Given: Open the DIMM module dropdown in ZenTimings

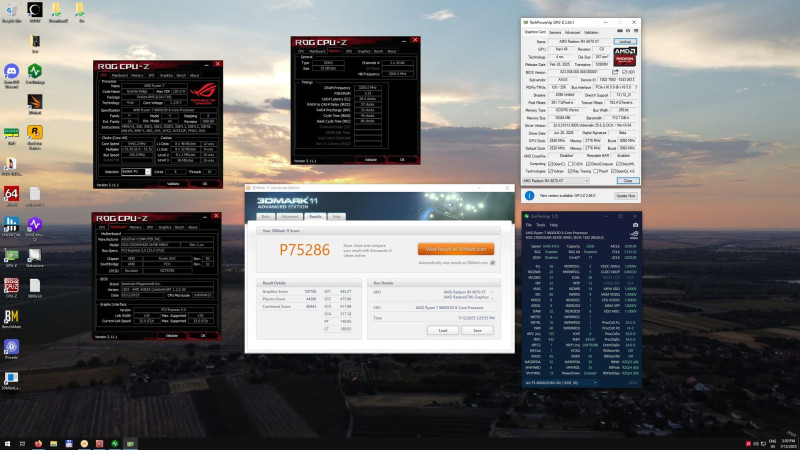Looking at the screenshot, I should [561, 382].
